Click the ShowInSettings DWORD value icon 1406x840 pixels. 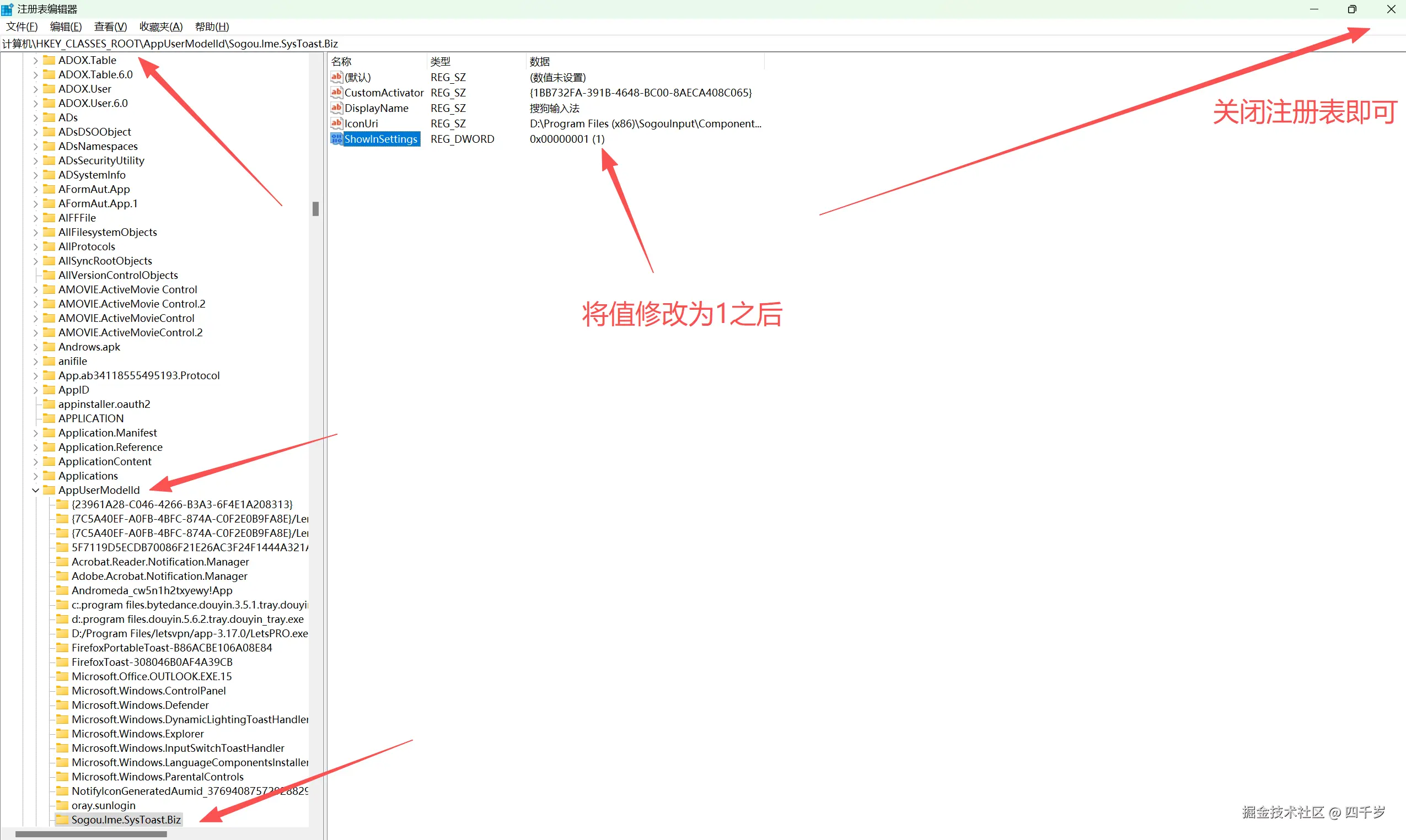[x=336, y=139]
